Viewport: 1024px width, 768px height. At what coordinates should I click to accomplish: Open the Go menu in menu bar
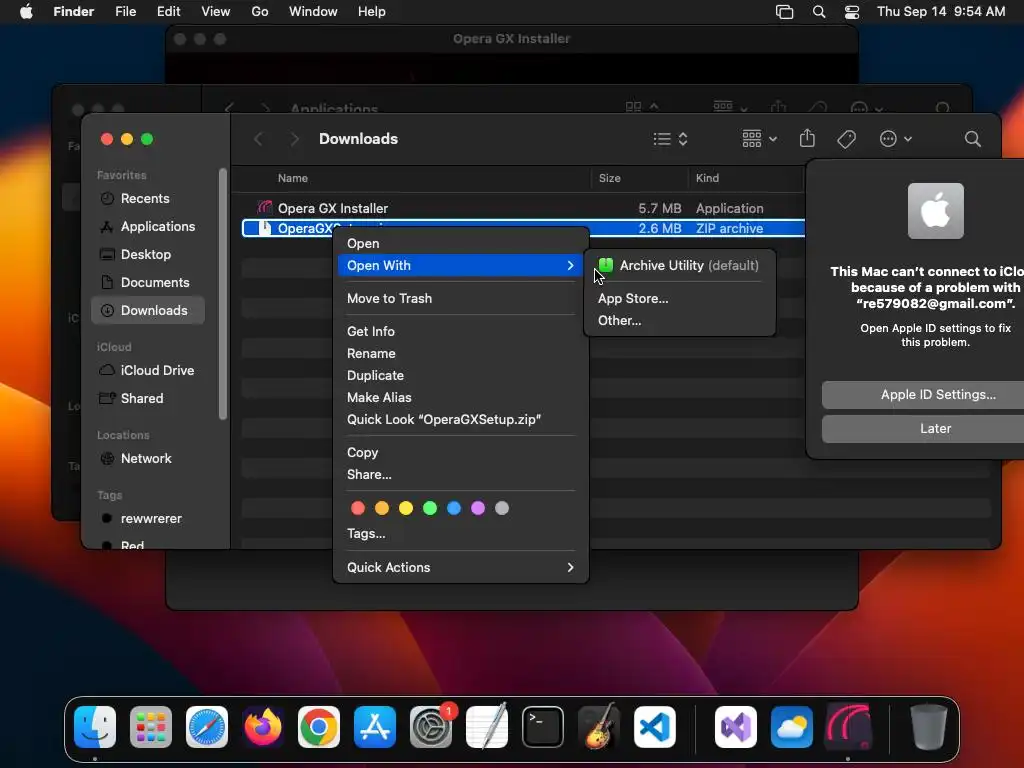coord(260,12)
